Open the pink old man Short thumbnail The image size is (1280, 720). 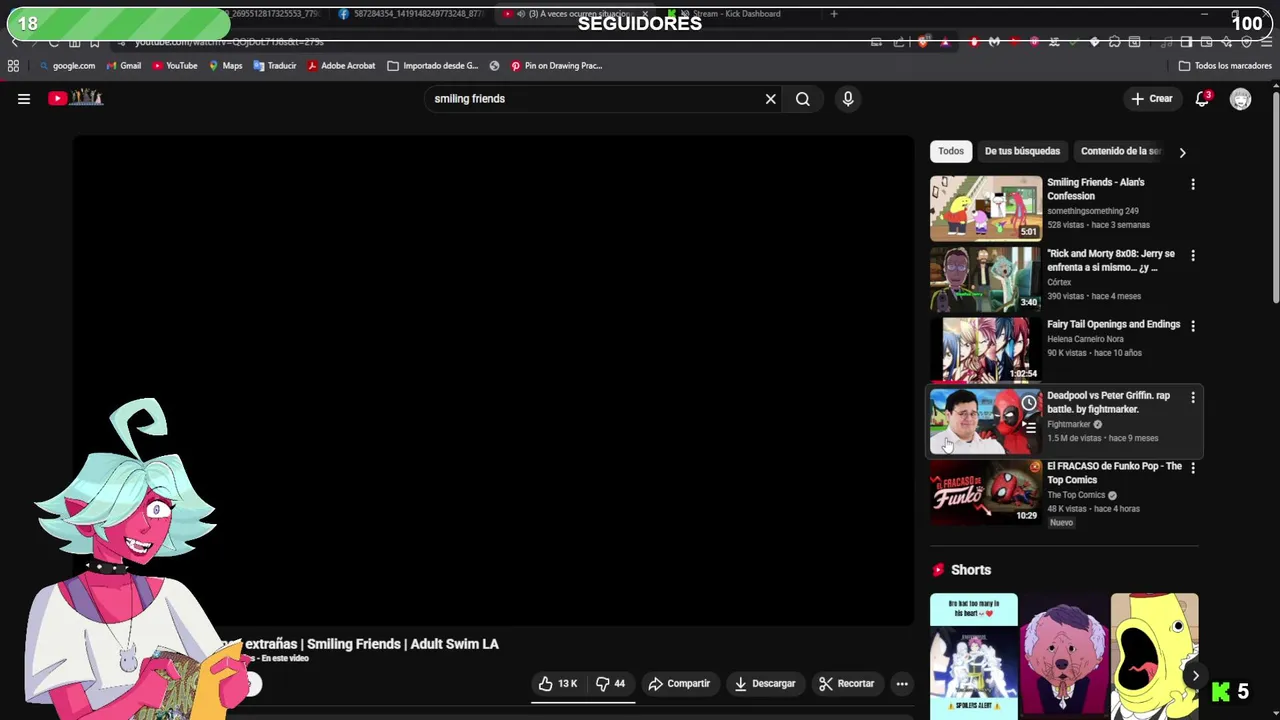coord(1064,656)
